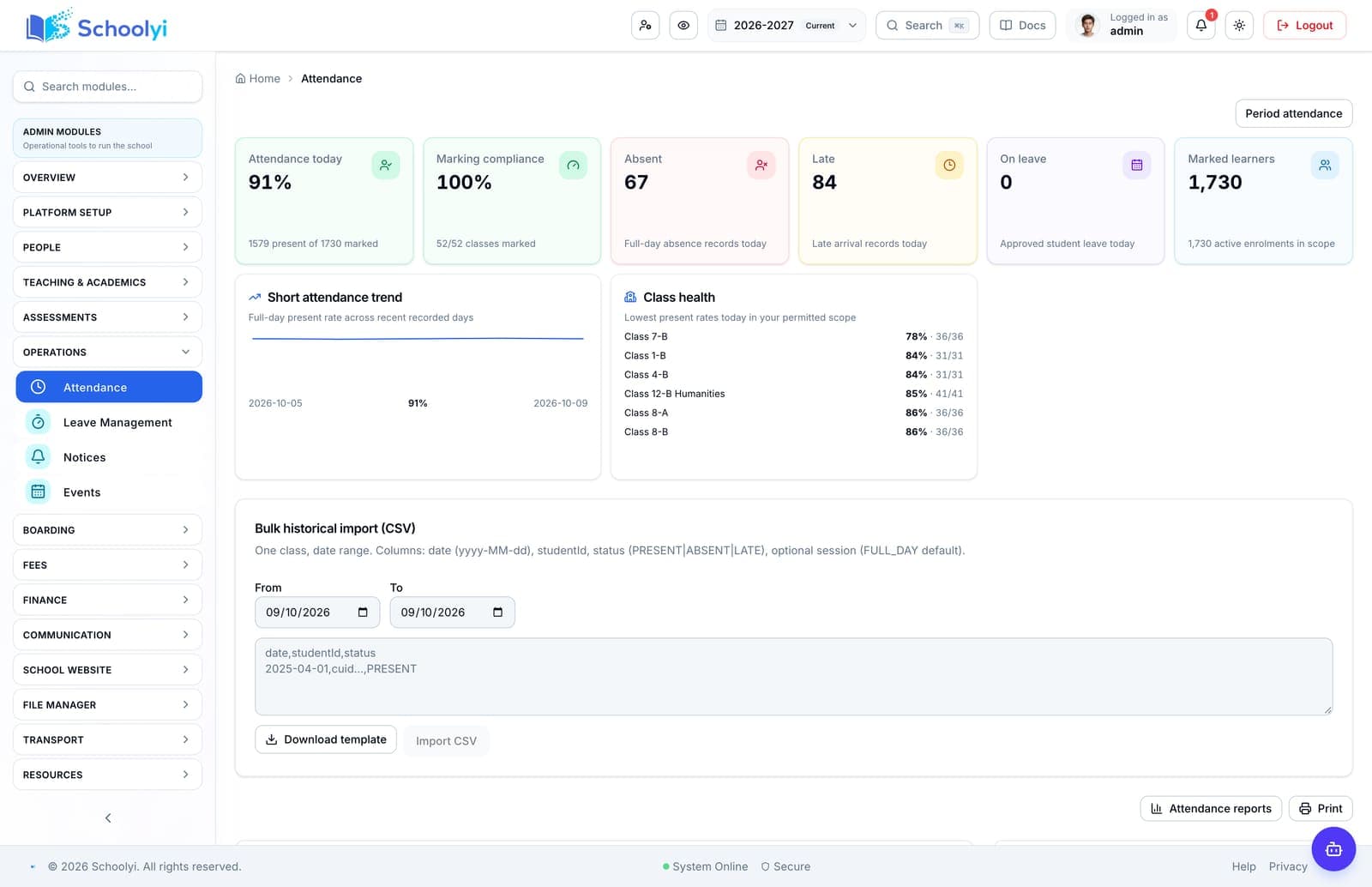Click the Privacy footer link
Screen dimensions: 1372x887
click(1288, 866)
